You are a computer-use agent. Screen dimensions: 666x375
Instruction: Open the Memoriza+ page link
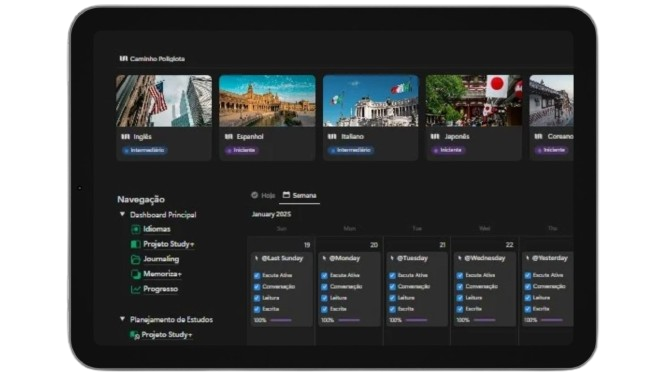tap(162, 274)
